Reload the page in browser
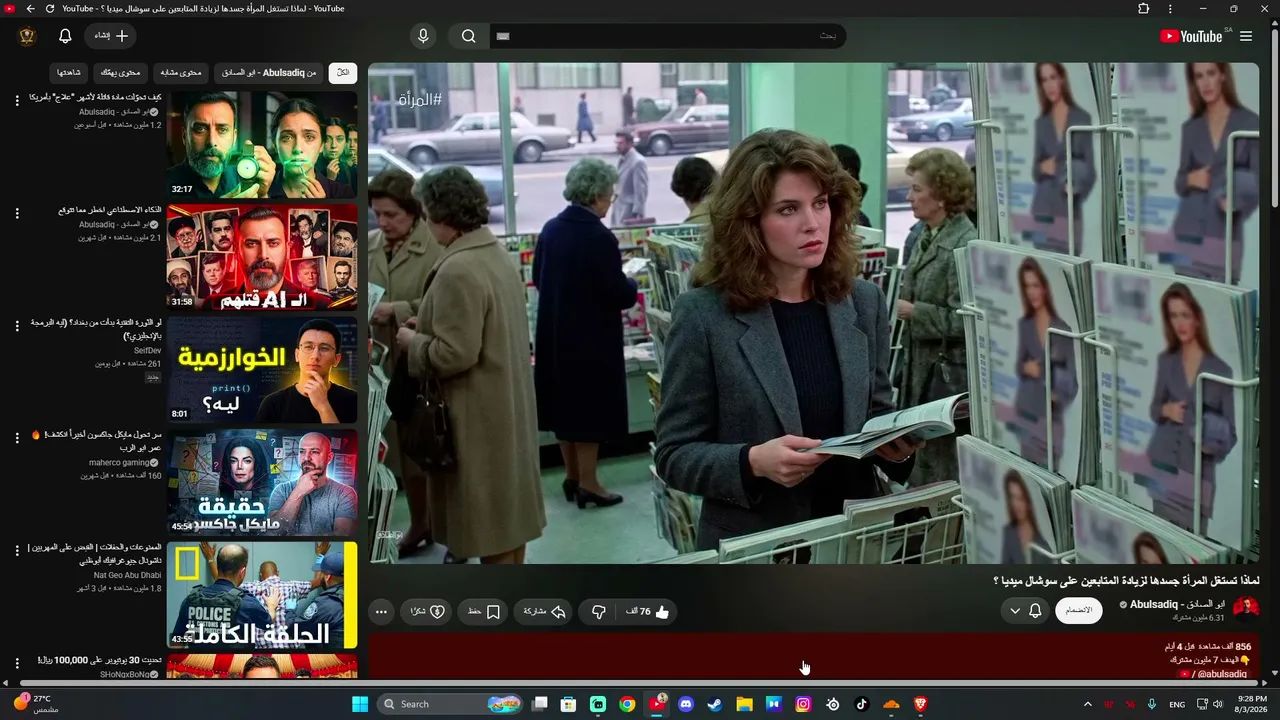The height and width of the screenshot is (720, 1280). [50, 9]
